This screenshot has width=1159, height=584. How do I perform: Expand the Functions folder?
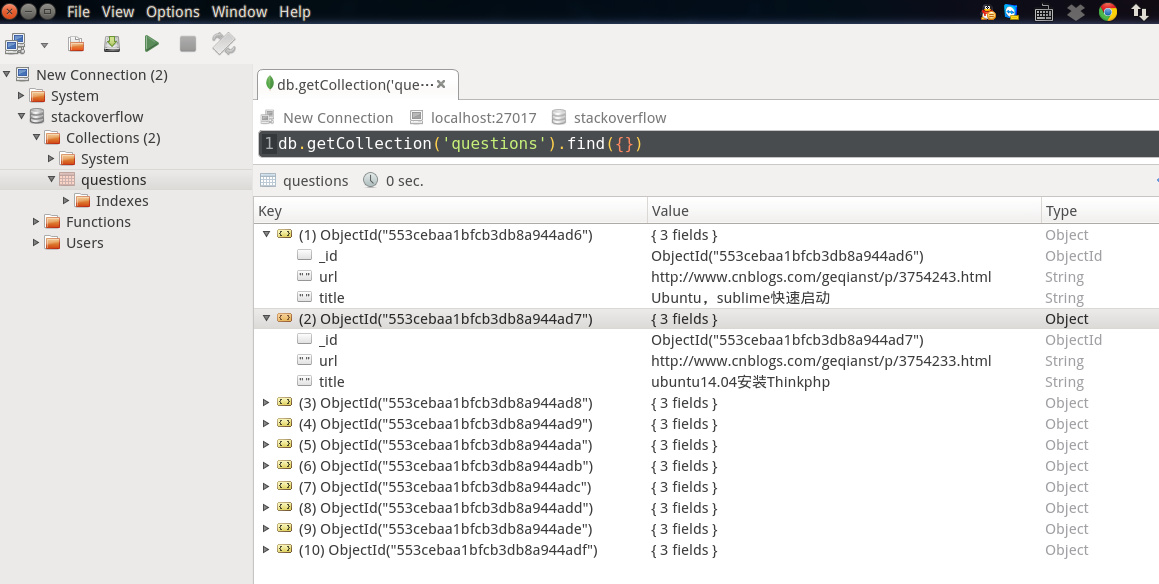click(35, 221)
